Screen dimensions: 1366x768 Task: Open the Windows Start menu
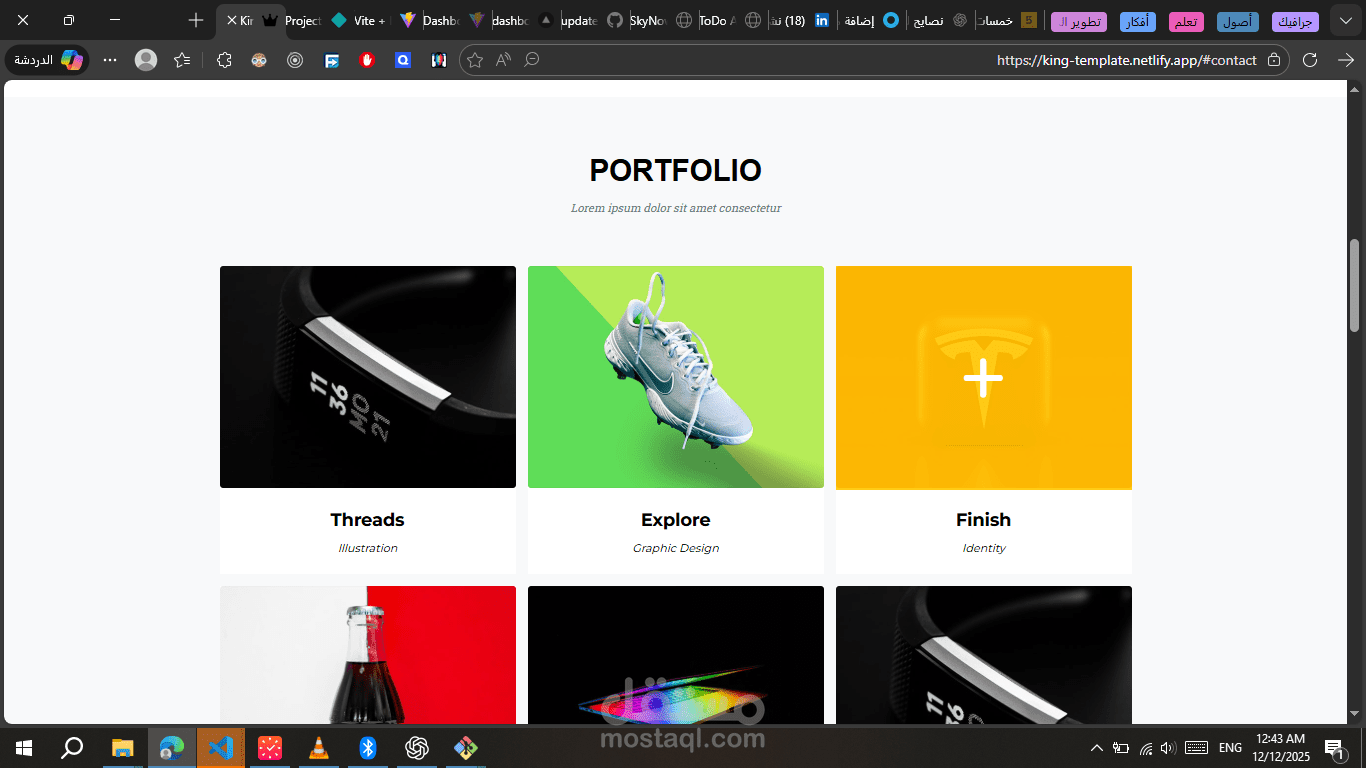[x=23, y=747]
